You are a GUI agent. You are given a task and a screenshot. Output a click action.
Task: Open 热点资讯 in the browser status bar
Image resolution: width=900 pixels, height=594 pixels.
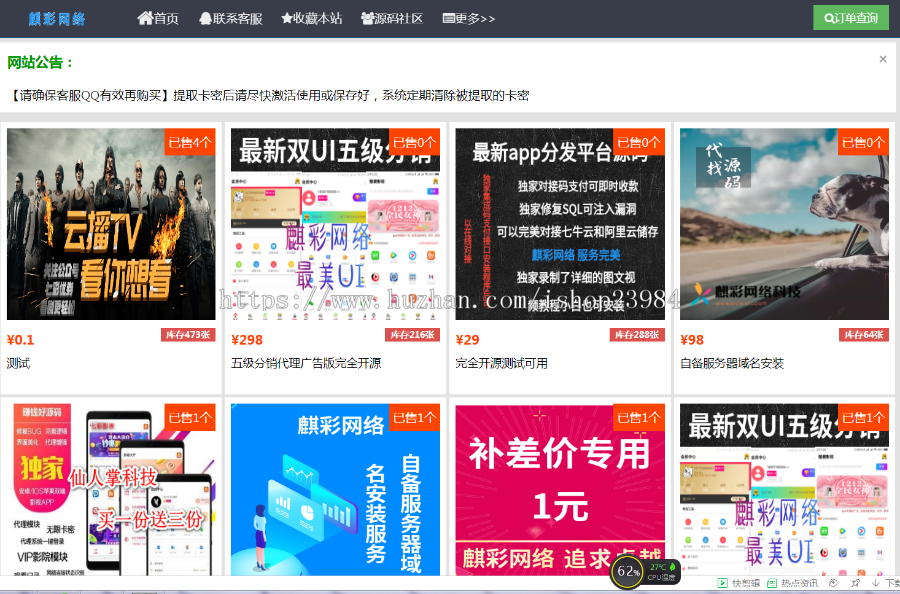tap(793, 583)
